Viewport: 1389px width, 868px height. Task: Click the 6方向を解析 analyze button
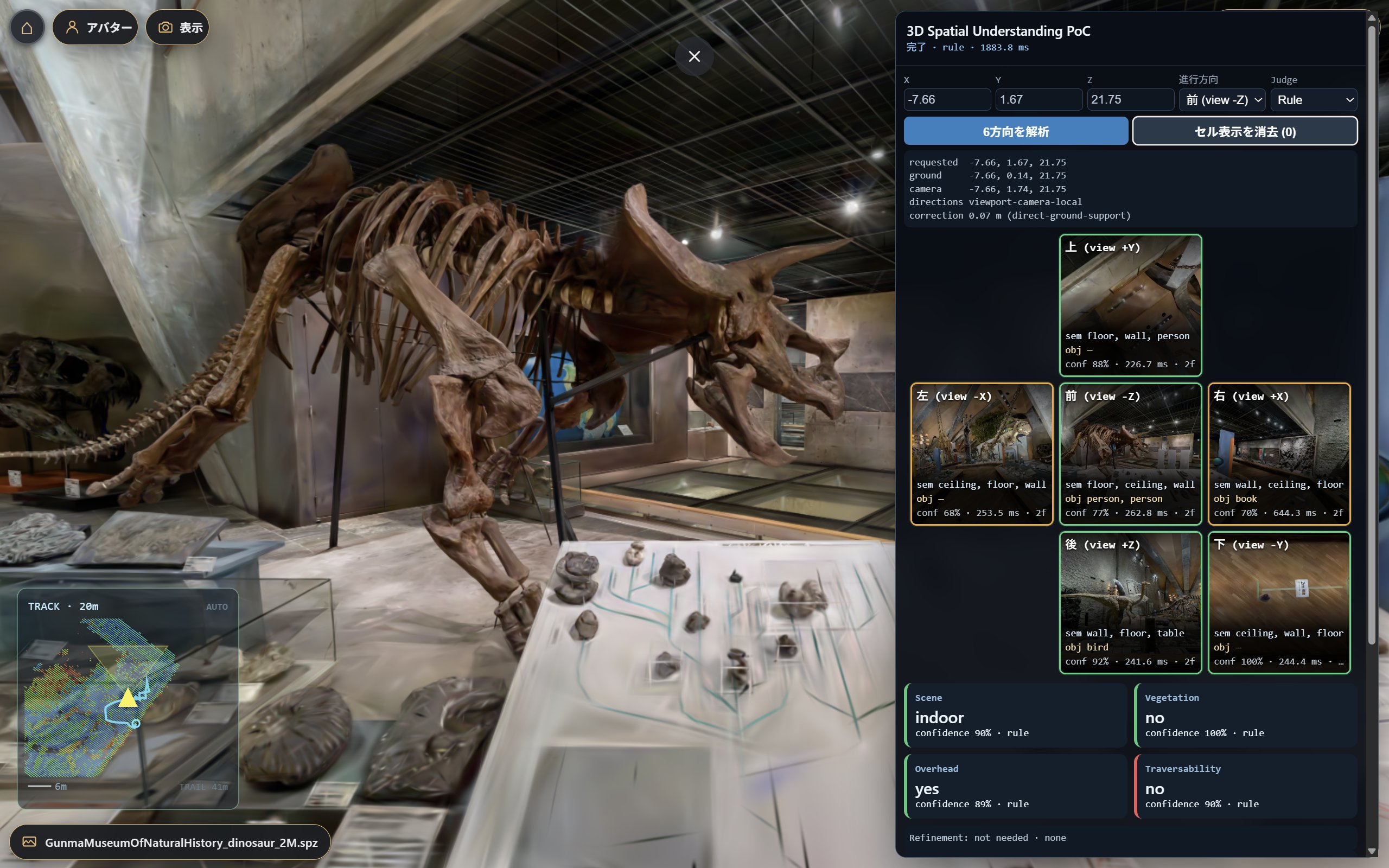pyautogui.click(x=1016, y=131)
